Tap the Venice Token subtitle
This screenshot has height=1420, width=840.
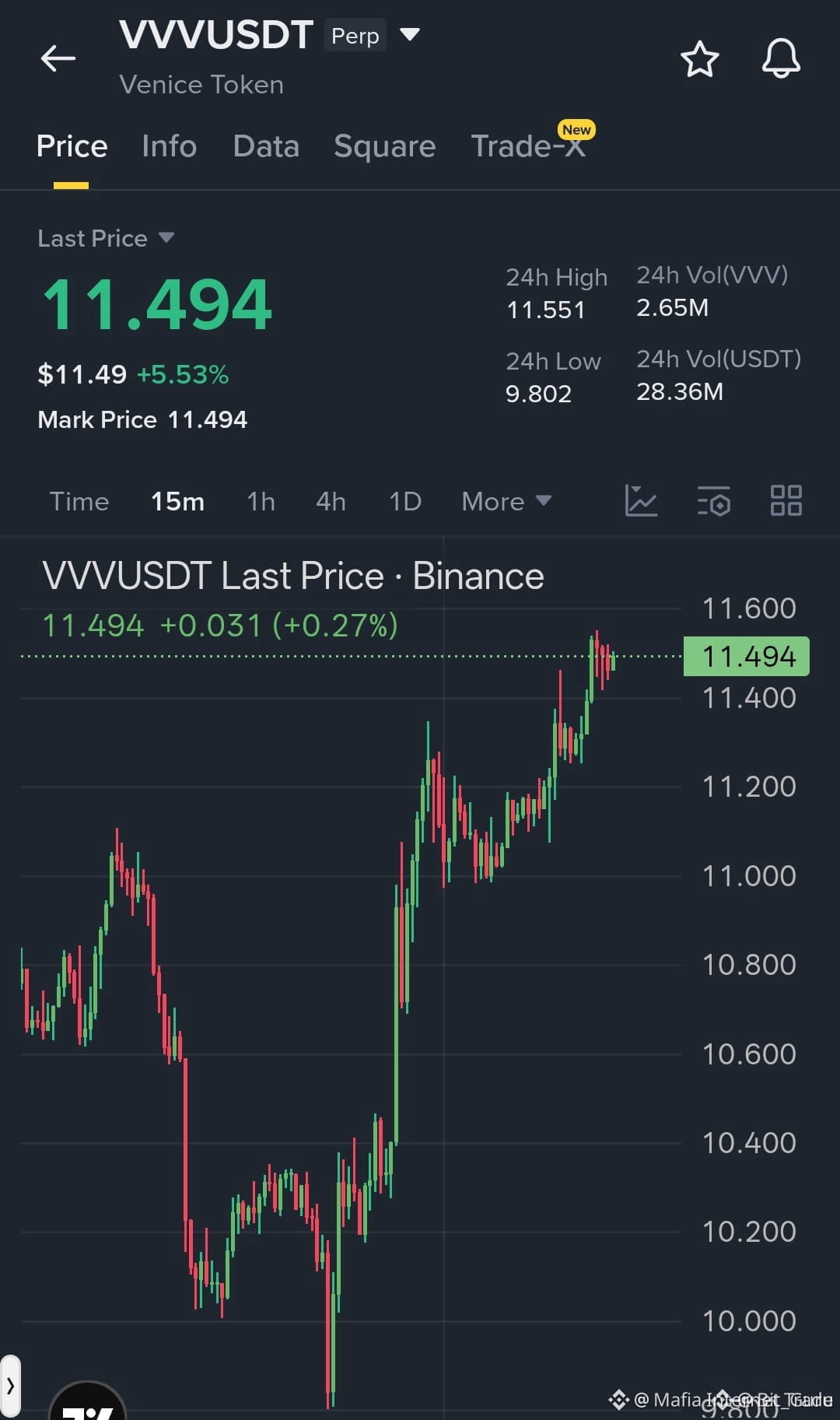coord(201,84)
